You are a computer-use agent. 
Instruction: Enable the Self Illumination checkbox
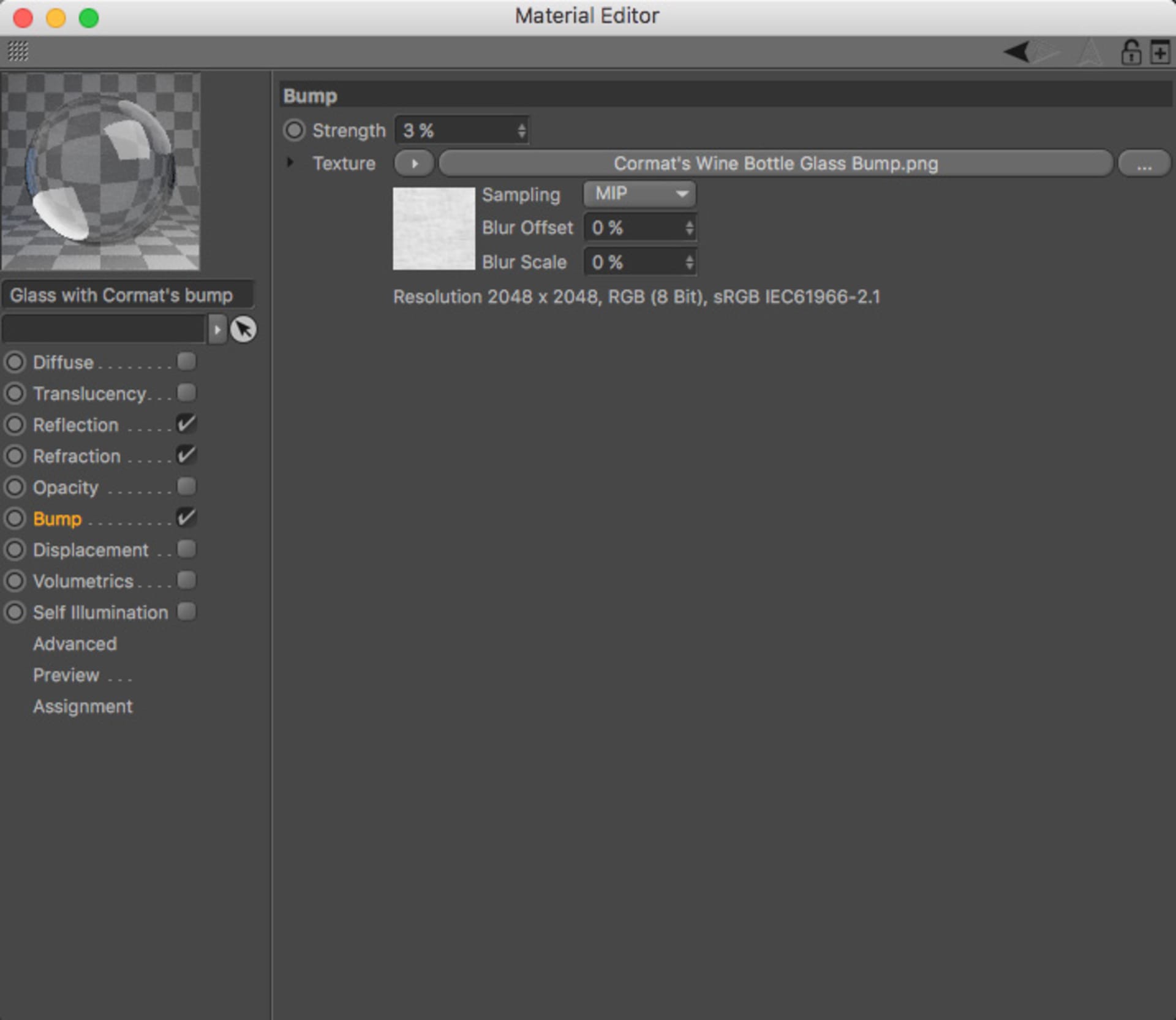(x=187, y=611)
